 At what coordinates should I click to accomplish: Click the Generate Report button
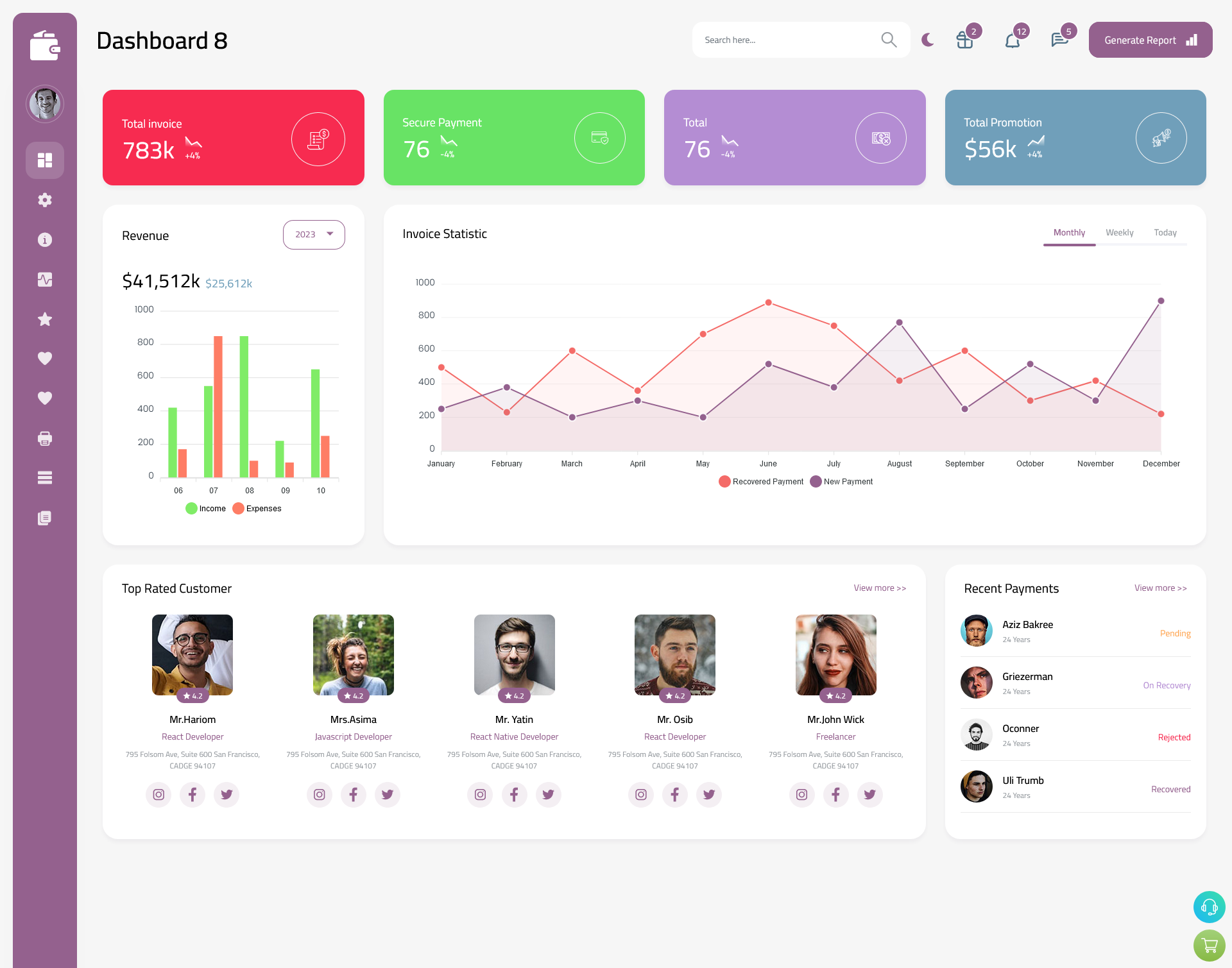[x=1148, y=39]
